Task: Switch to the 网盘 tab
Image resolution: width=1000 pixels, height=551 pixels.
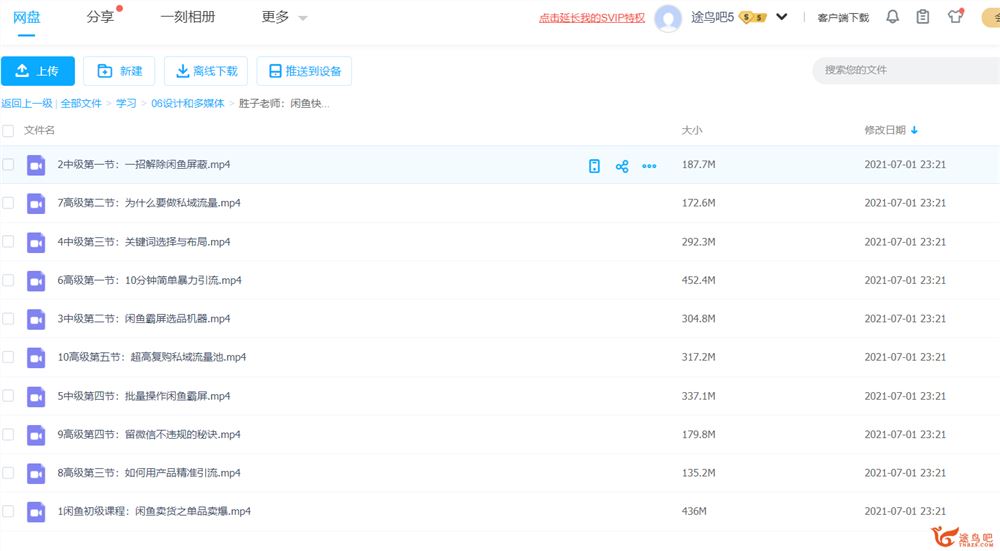Action: pyautogui.click(x=27, y=17)
